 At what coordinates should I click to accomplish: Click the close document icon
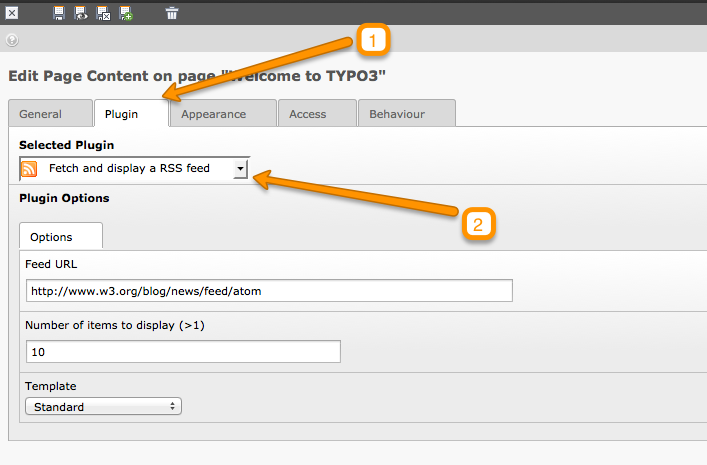pyautogui.click(x=13, y=13)
